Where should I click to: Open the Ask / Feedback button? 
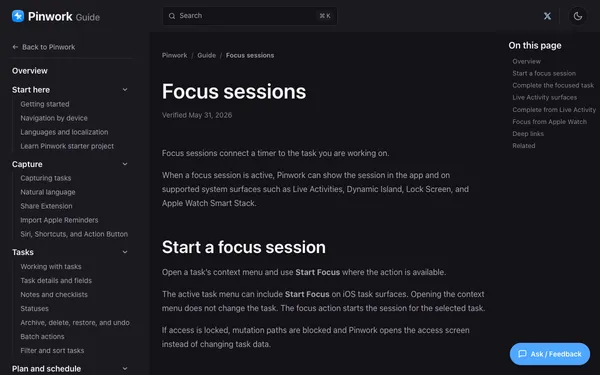click(549, 354)
